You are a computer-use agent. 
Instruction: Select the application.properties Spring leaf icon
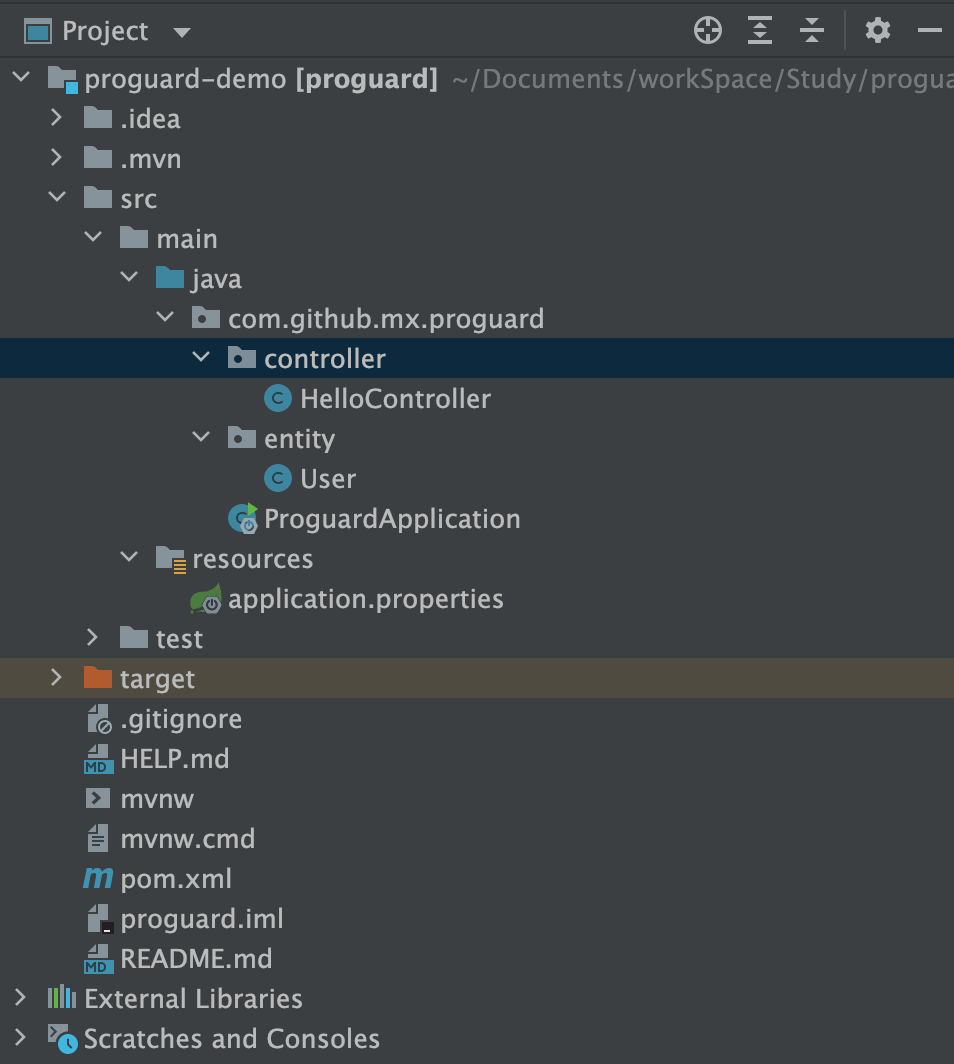tap(206, 598)
